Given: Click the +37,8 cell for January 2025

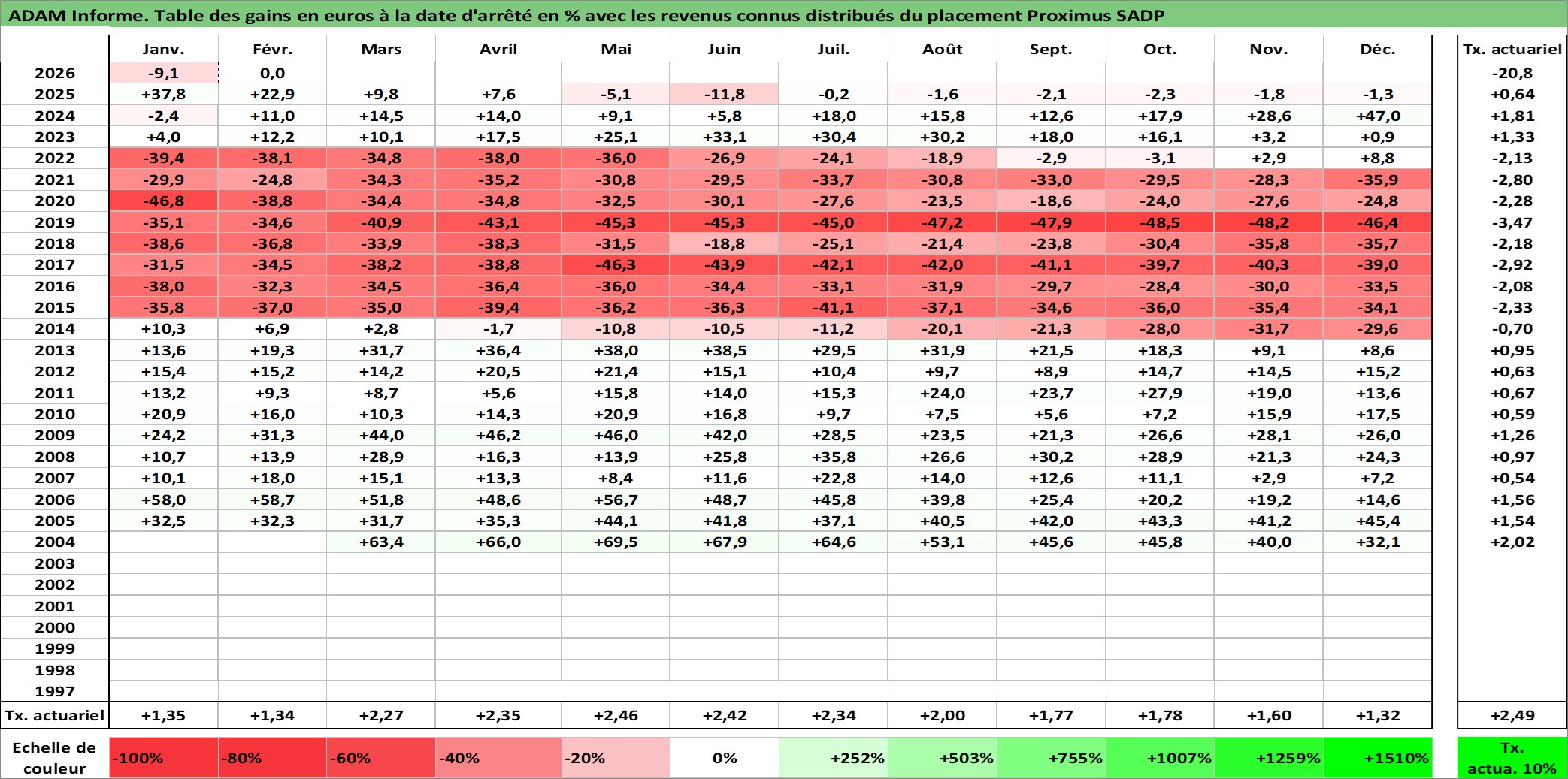Looking at the screenshot, I should [164, 94].
